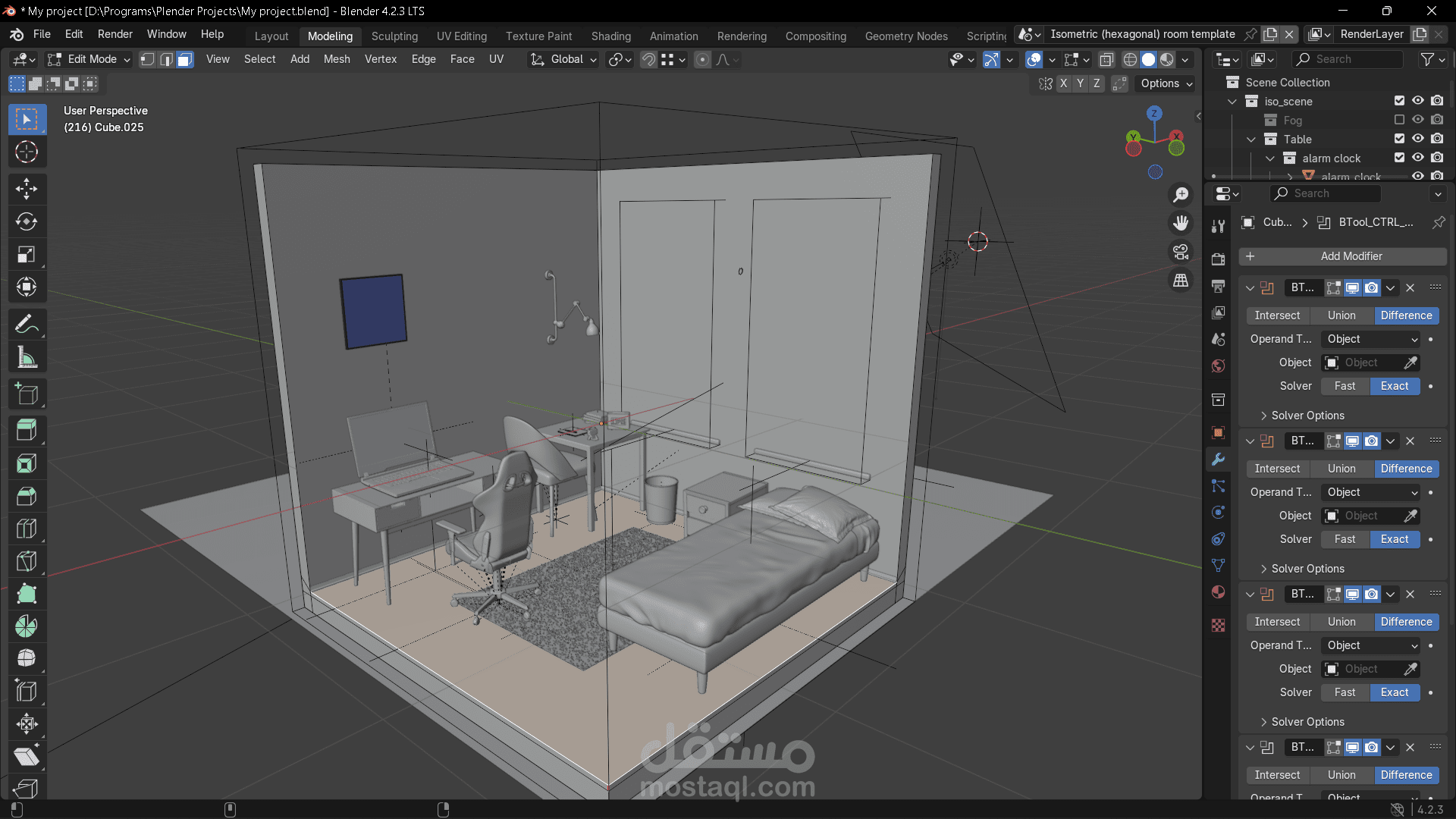Activate the Annotate pencil tool

pyautogui.click(x=27, y=325)
